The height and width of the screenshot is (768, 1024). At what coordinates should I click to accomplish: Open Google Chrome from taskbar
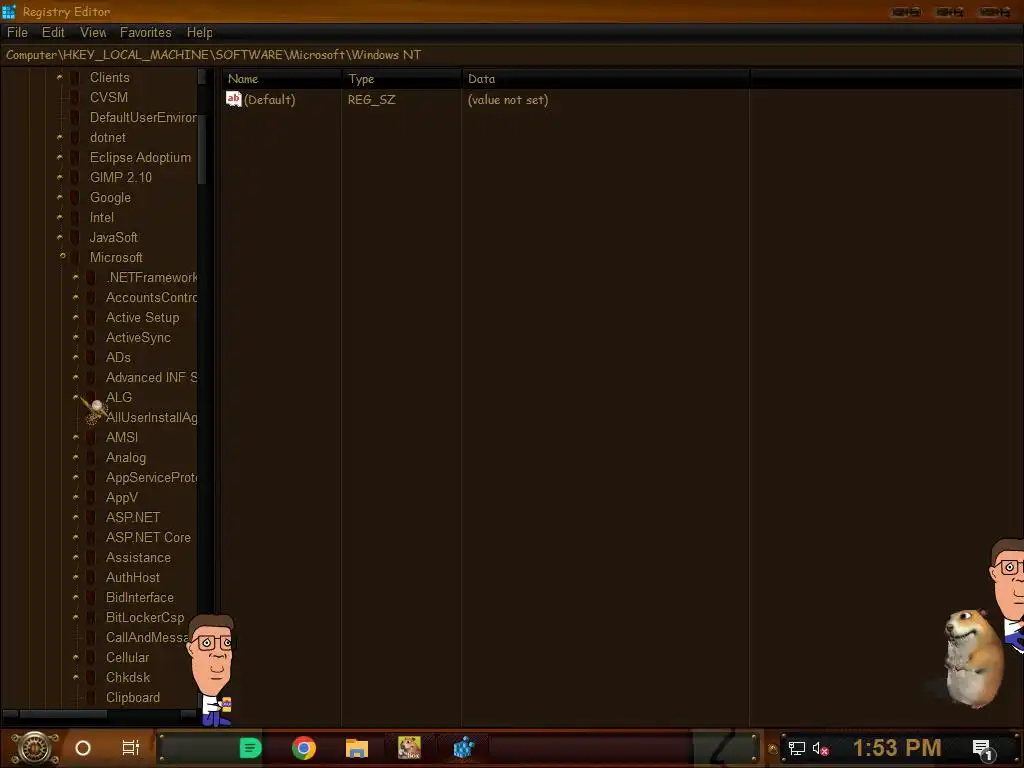[304, 748]
